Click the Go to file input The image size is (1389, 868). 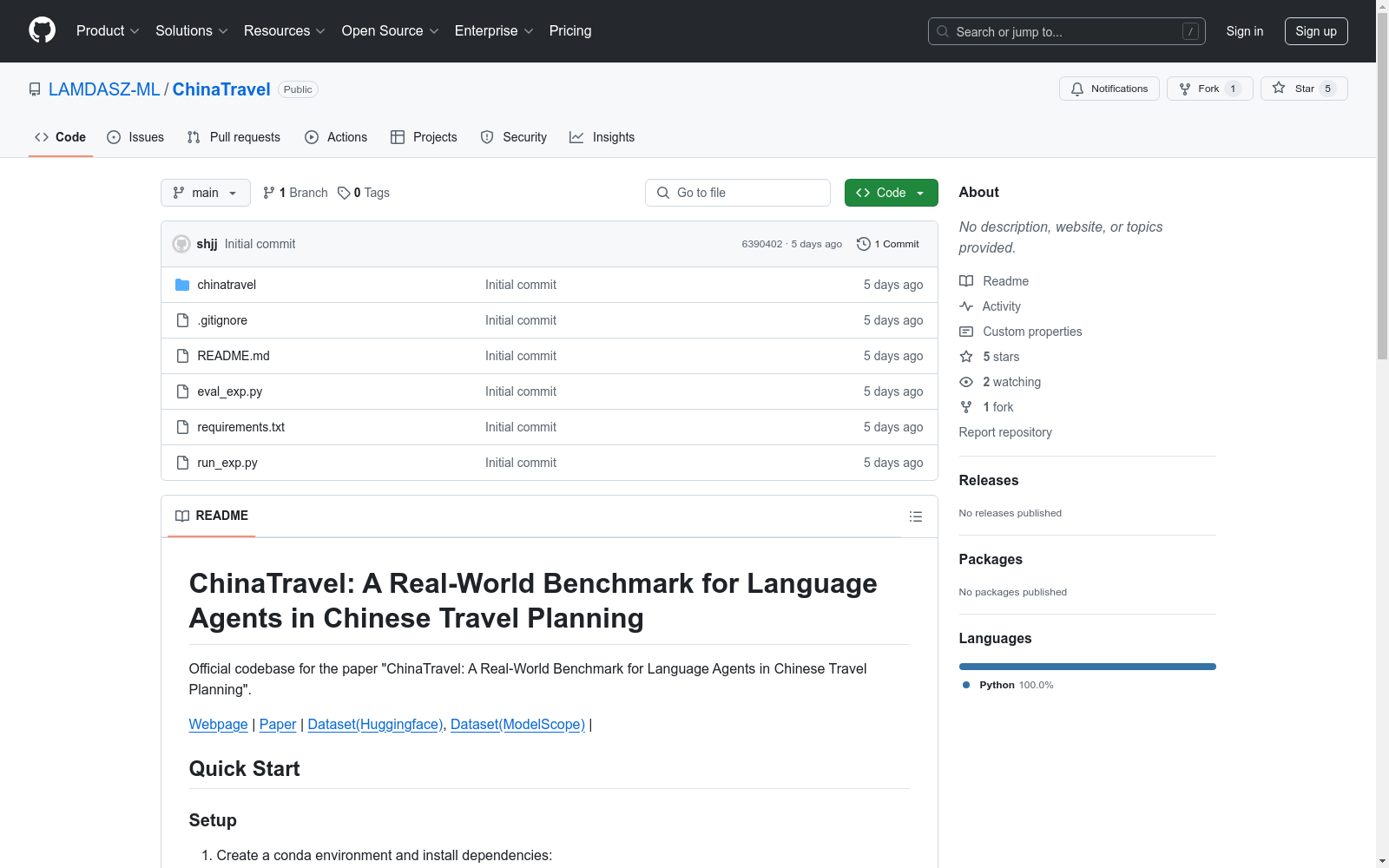(738, 193)
